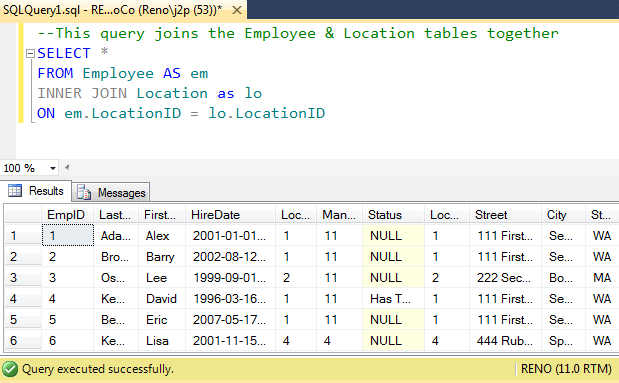The width and height of the screenshot is (619, 383).
Task: Click the horizontal scroll left arrow
Action: click(67, 167)
